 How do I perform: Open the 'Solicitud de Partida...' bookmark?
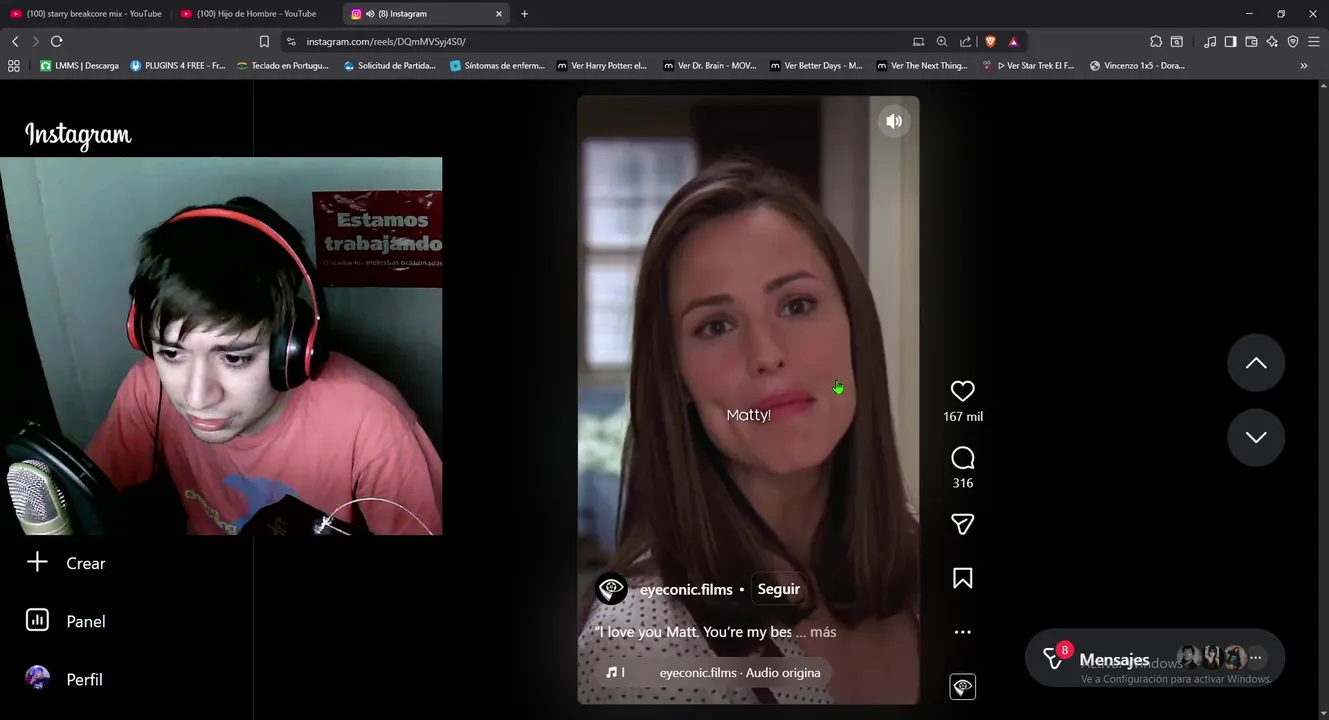tap(389, 65)
